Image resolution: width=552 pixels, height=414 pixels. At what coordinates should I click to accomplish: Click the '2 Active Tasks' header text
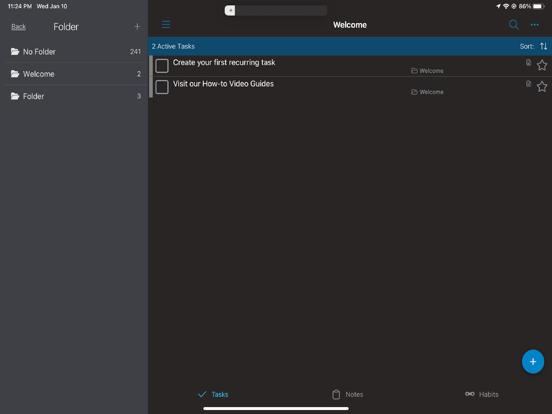pos(173,46)
